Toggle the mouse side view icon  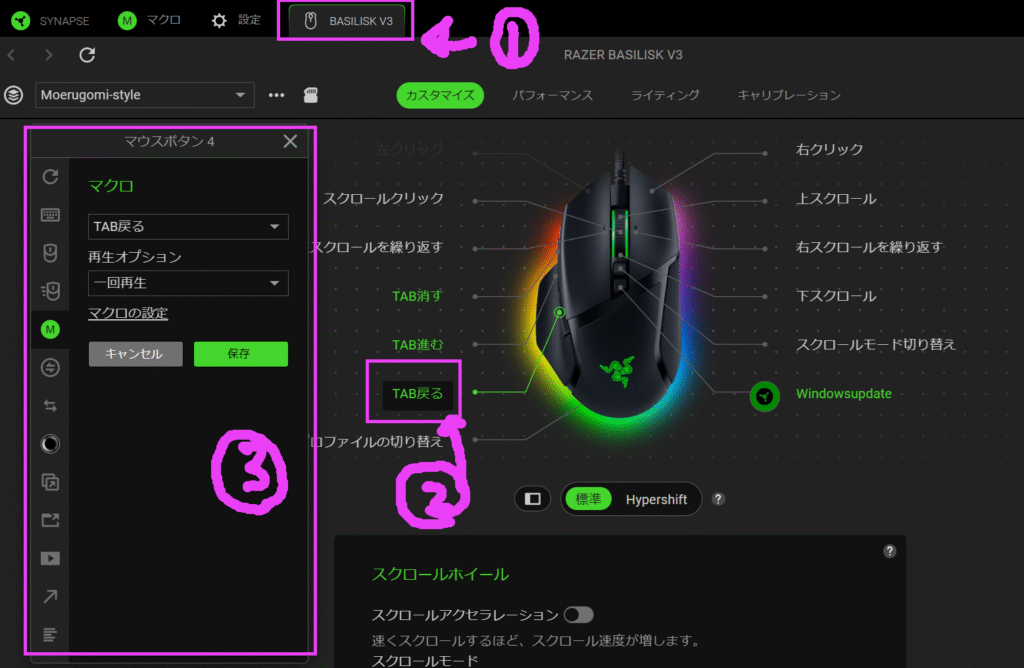[533, 499]
